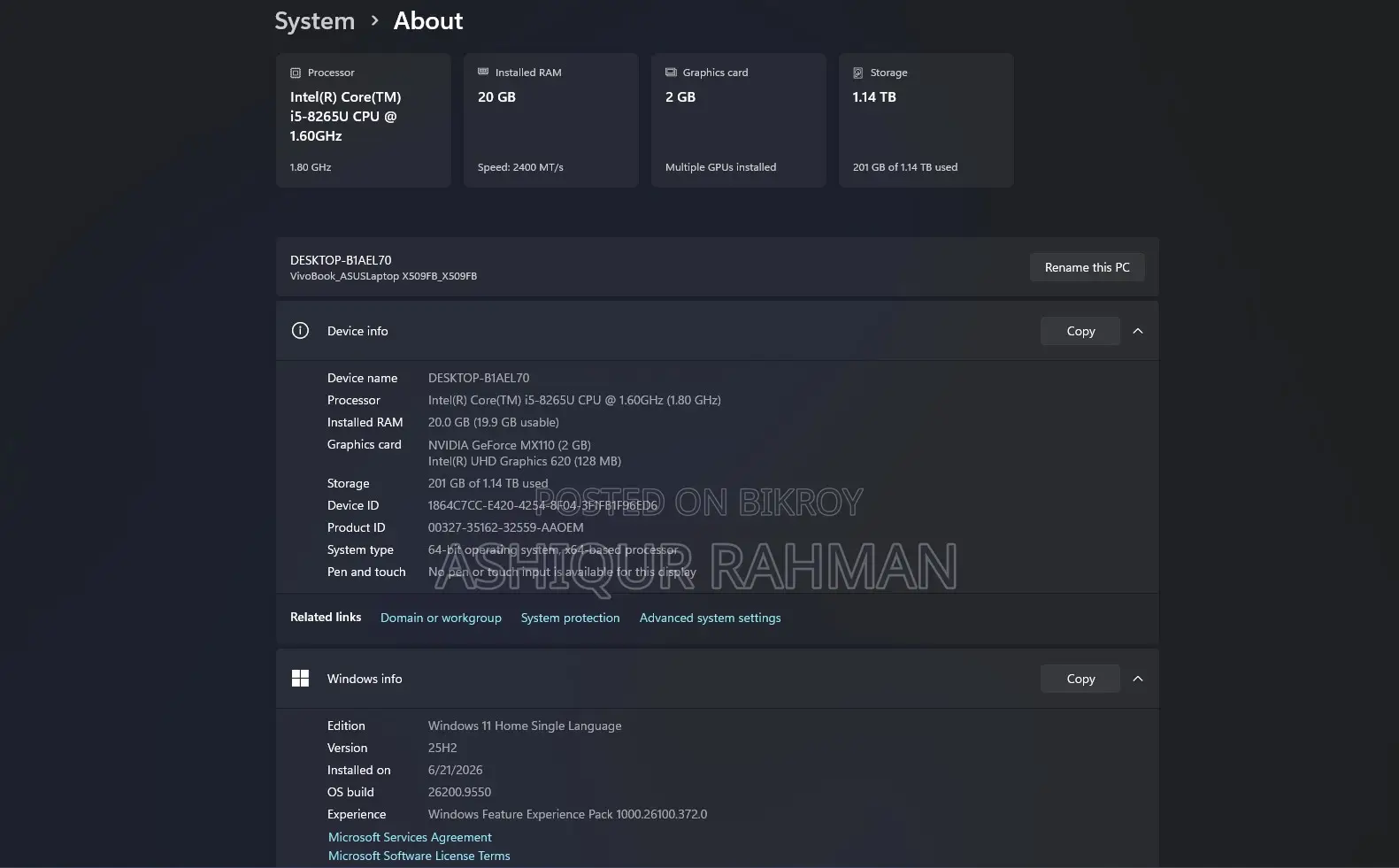Click the Device info circle icon

(301, 331)
